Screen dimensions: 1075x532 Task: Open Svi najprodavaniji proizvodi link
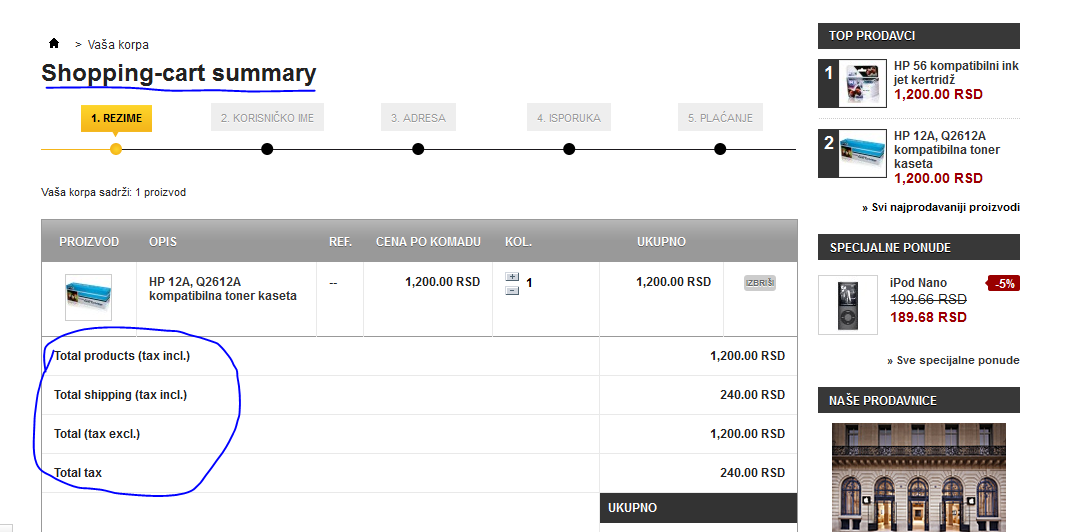[x=941, y=207]
